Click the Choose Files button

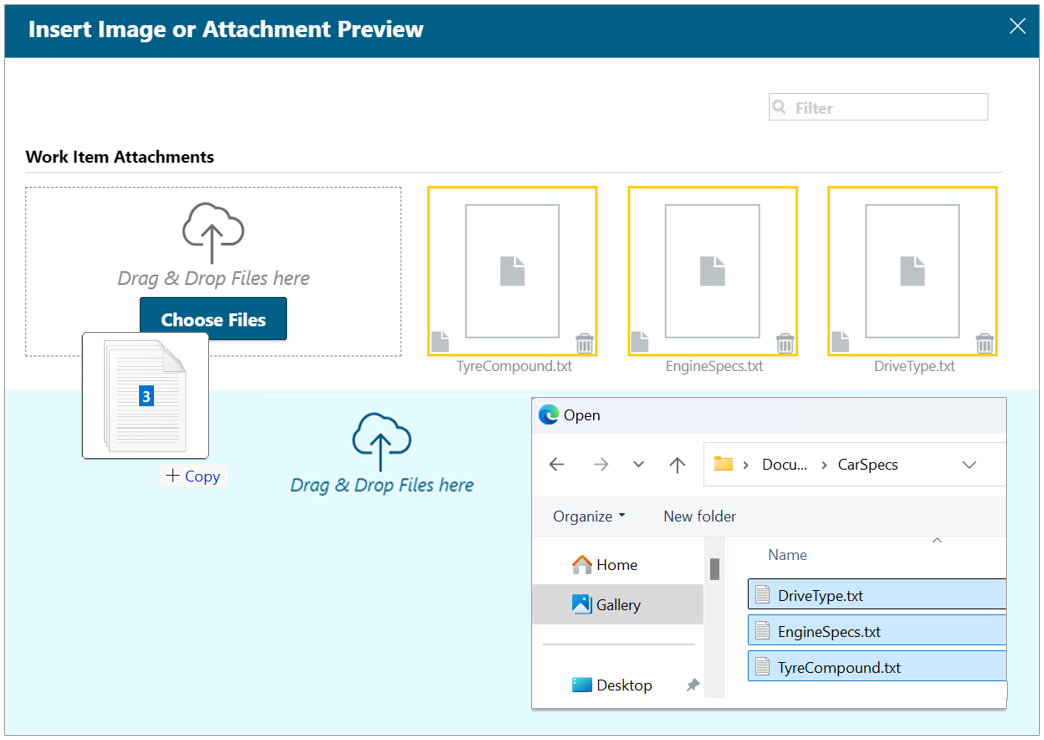coord(213,319)
